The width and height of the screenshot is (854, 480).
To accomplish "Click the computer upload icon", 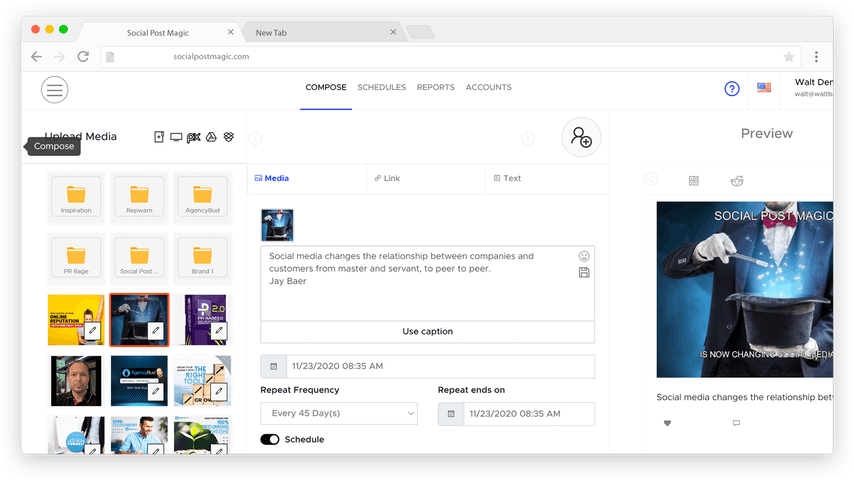I will (x=176, y=137).
